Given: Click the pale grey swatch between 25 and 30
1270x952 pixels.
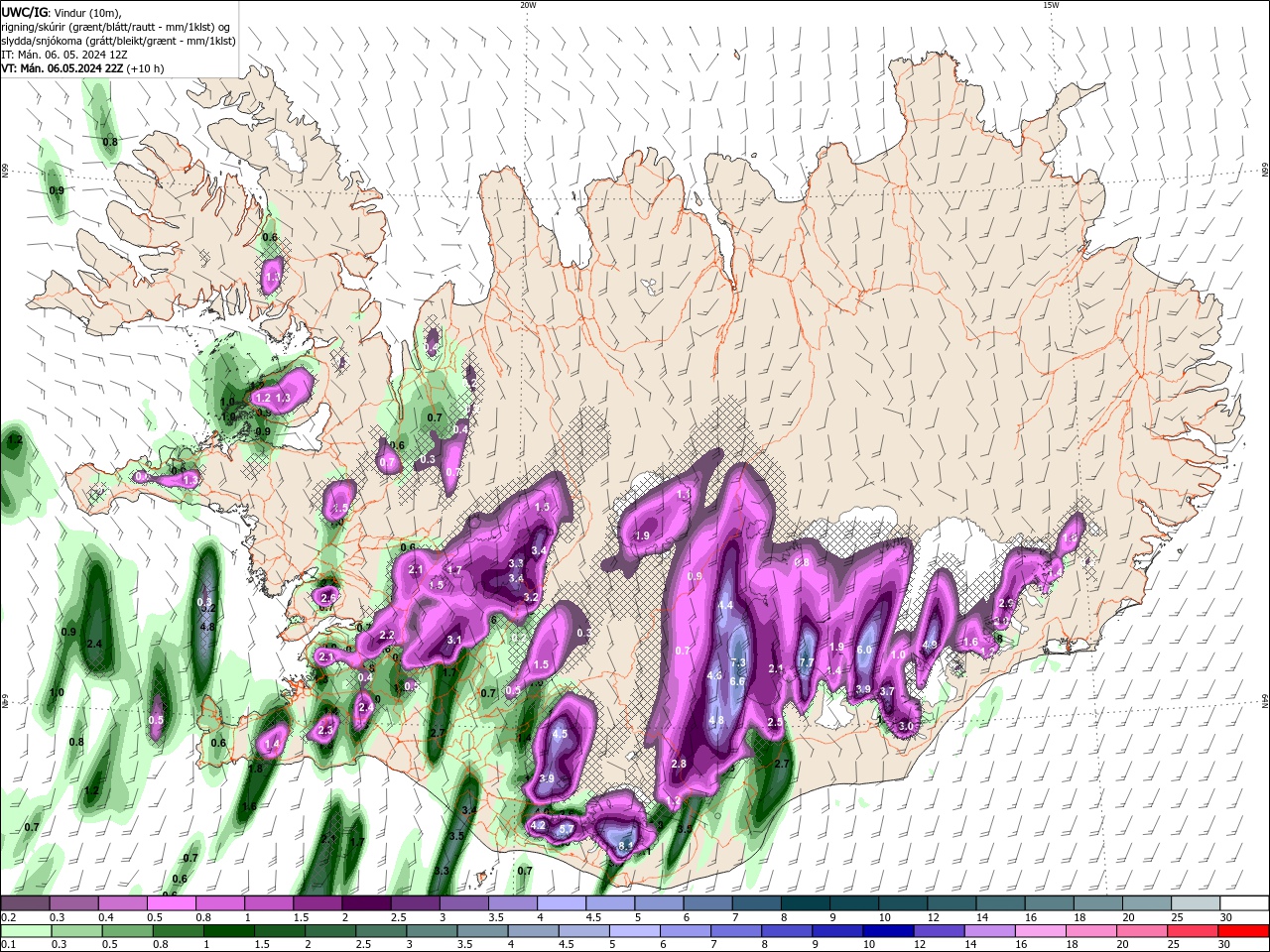Looking at the screenshot, I should pyautogui.click(x=1197, y=903).
